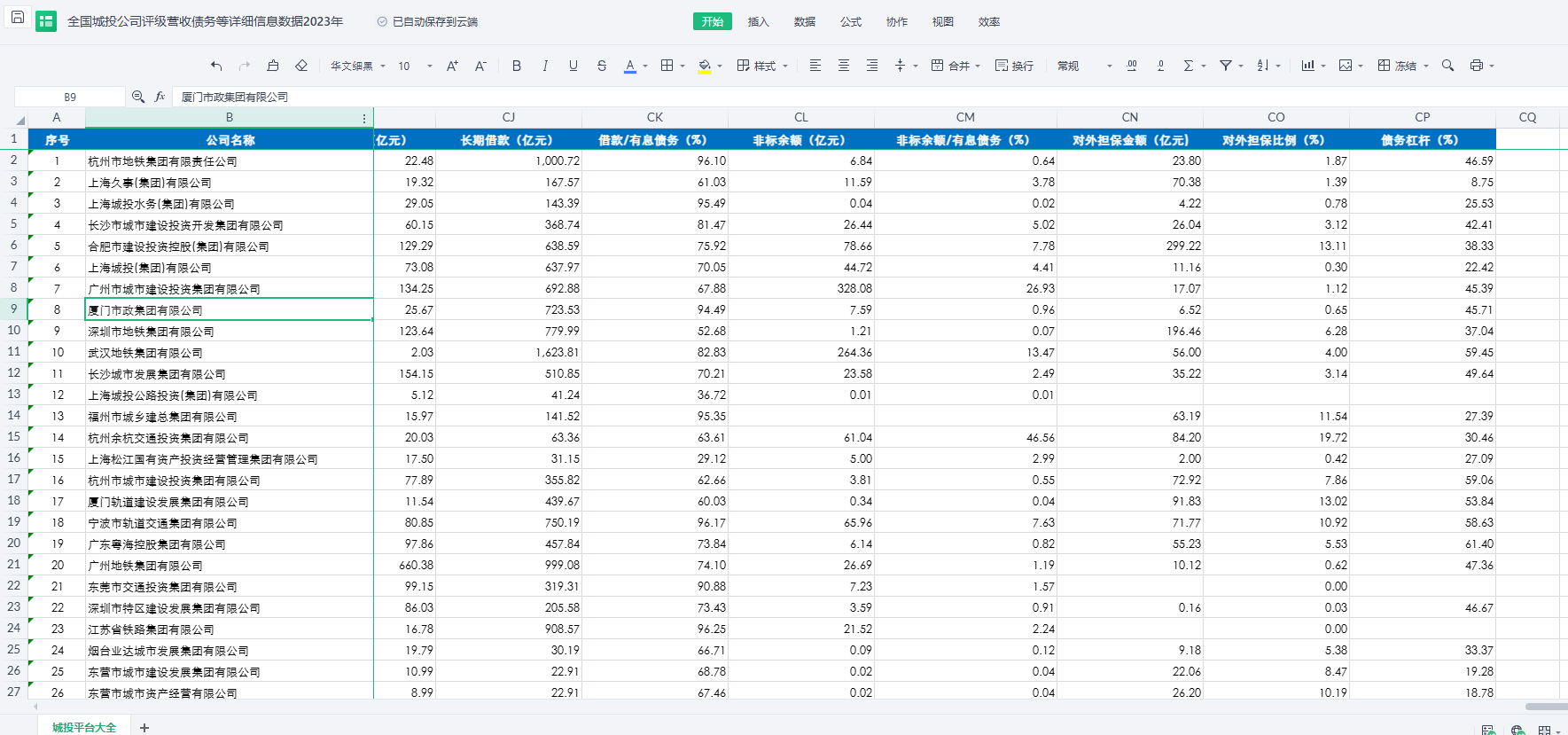1568x735 pixels.
Task: Click the 换行 wrap text button
Action: pos(1014,66)
